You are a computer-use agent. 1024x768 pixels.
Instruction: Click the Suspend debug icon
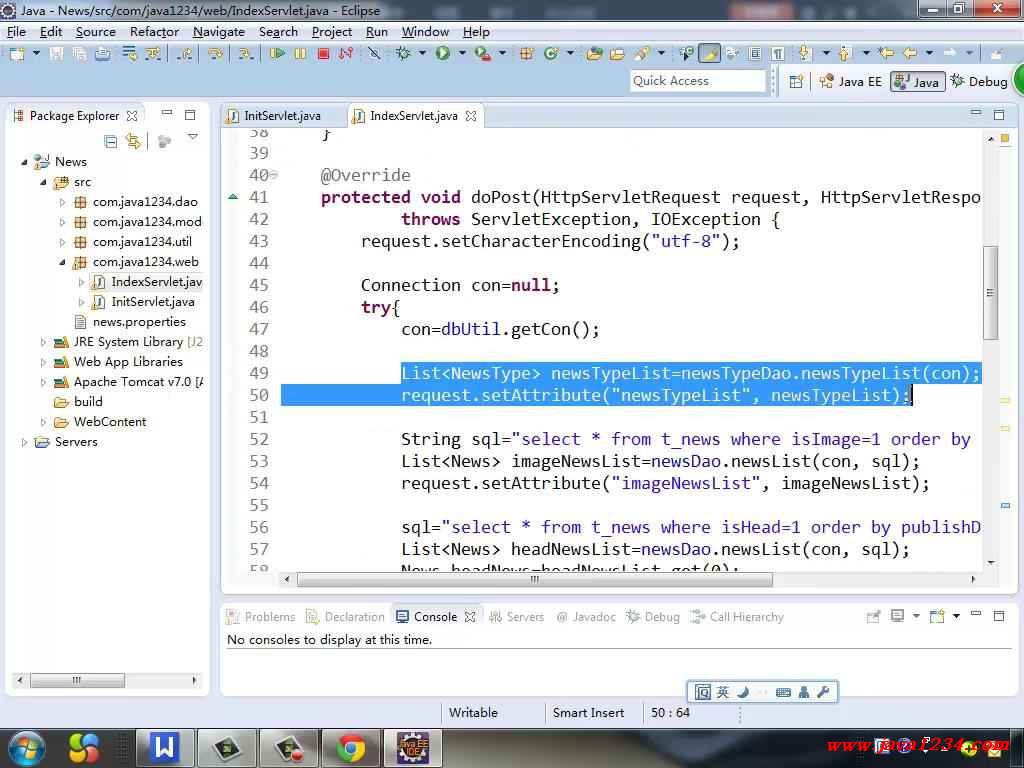300,54
